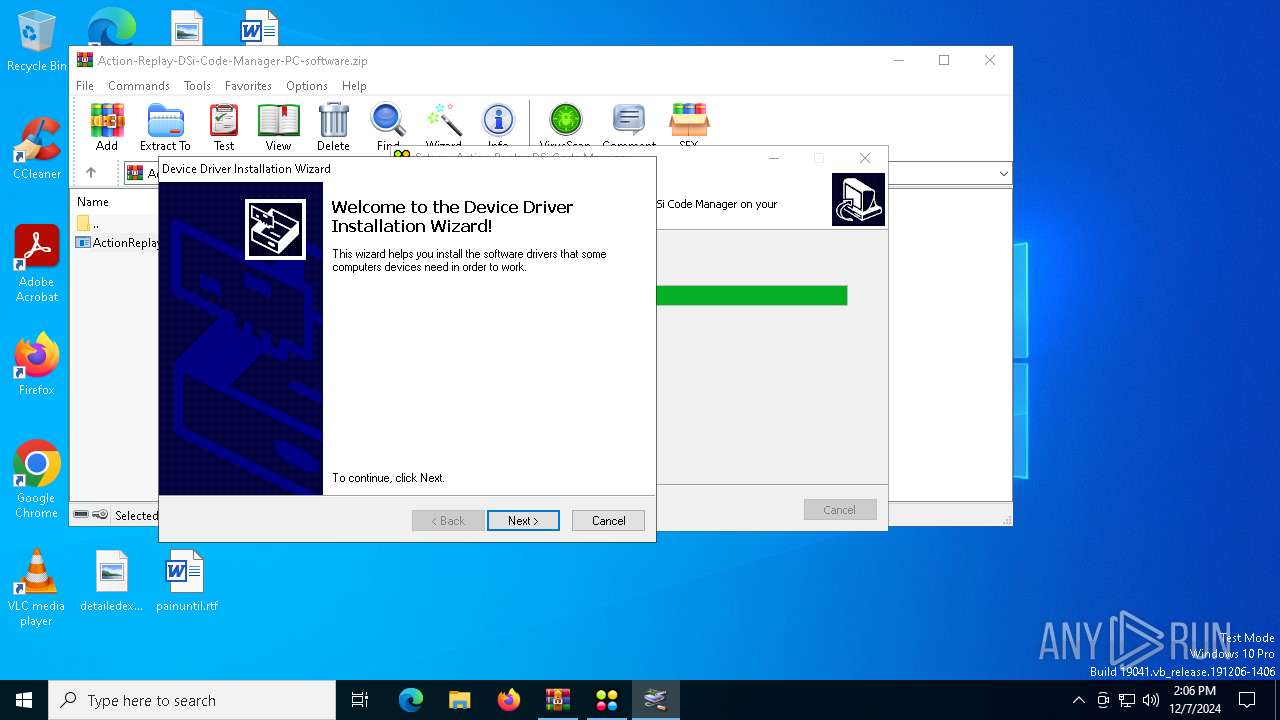Open the Tools menu
This screenshot has width=1280, height=720.
click(197, 86)
